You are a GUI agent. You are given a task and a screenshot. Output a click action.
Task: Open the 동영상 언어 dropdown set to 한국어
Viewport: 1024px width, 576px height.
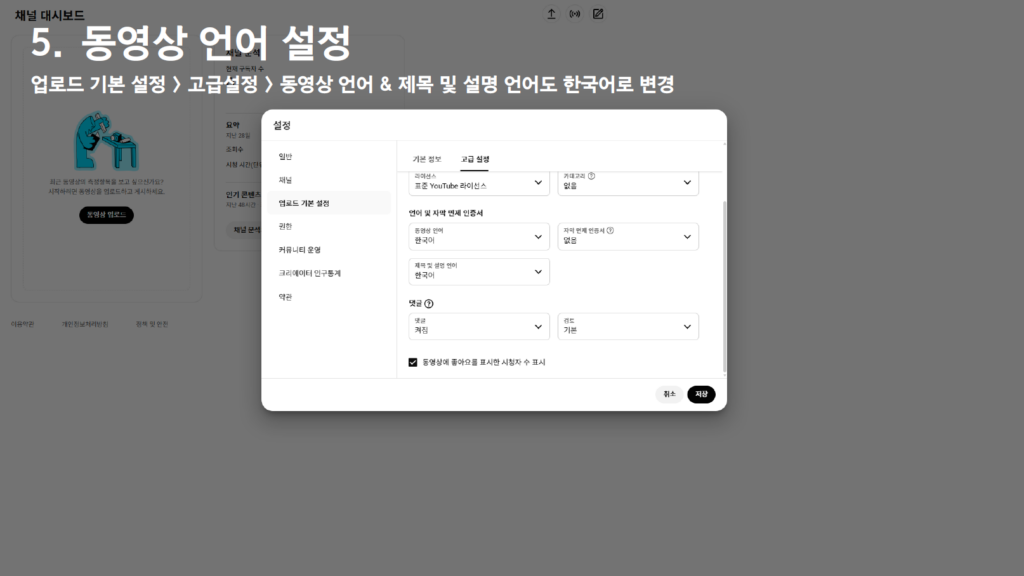(479, 236)
